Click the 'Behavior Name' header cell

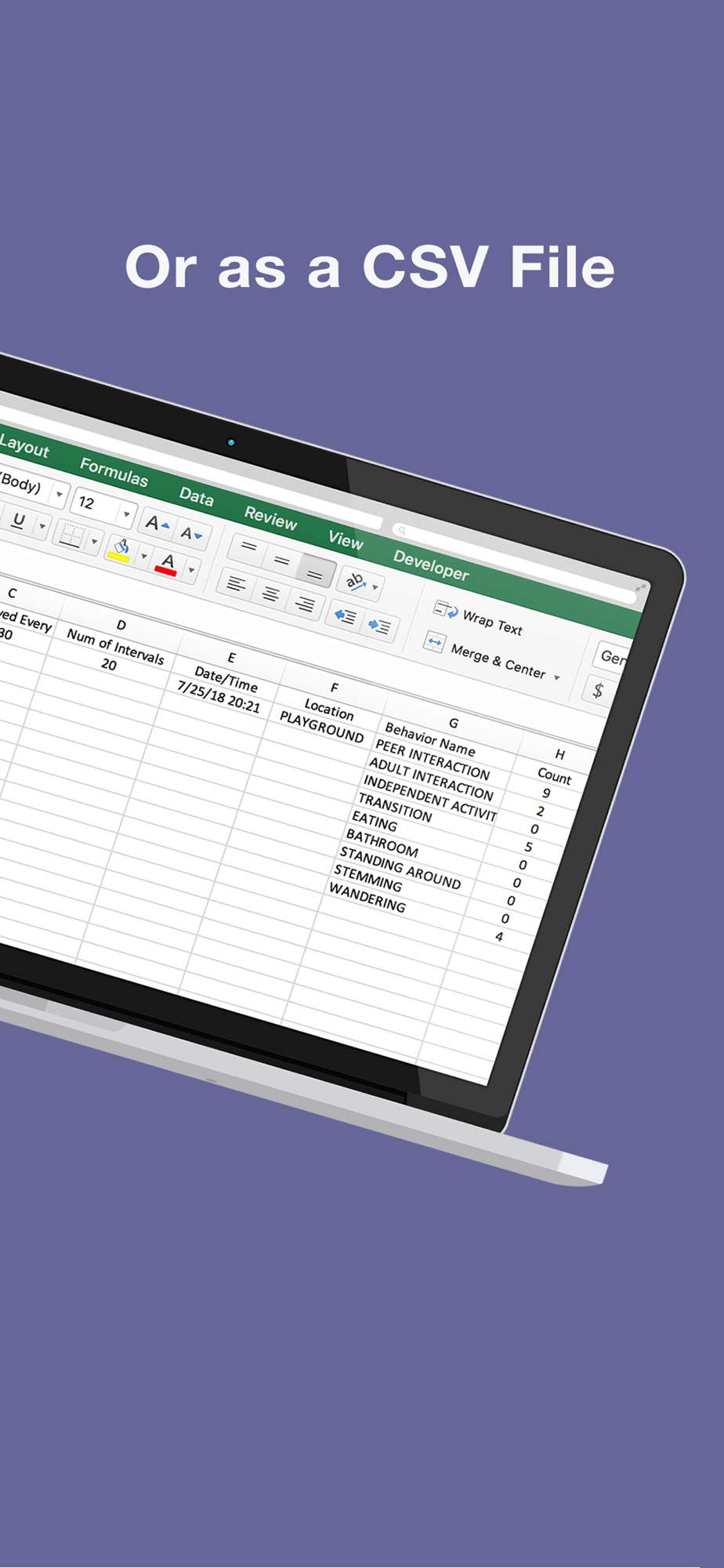pyautogui.click(x=429, y=739)
